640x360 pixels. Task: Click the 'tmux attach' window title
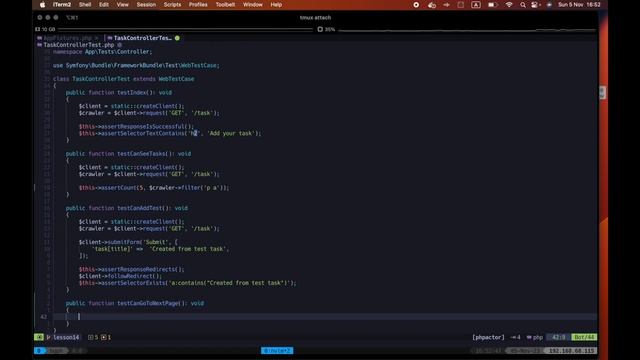pyautogui.click(x=315, y=18)
